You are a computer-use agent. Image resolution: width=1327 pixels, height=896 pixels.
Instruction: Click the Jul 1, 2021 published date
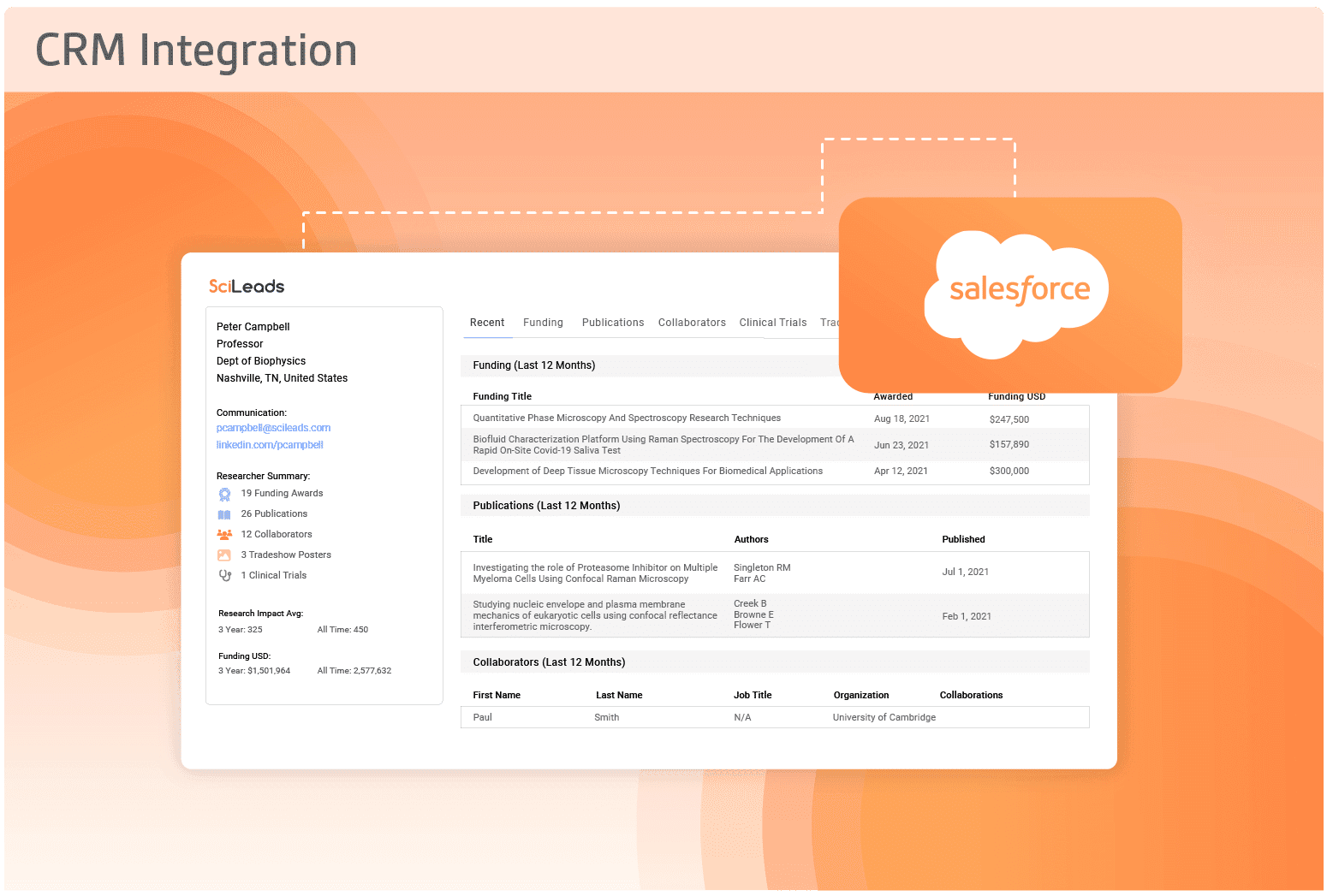tap(965, 573)
